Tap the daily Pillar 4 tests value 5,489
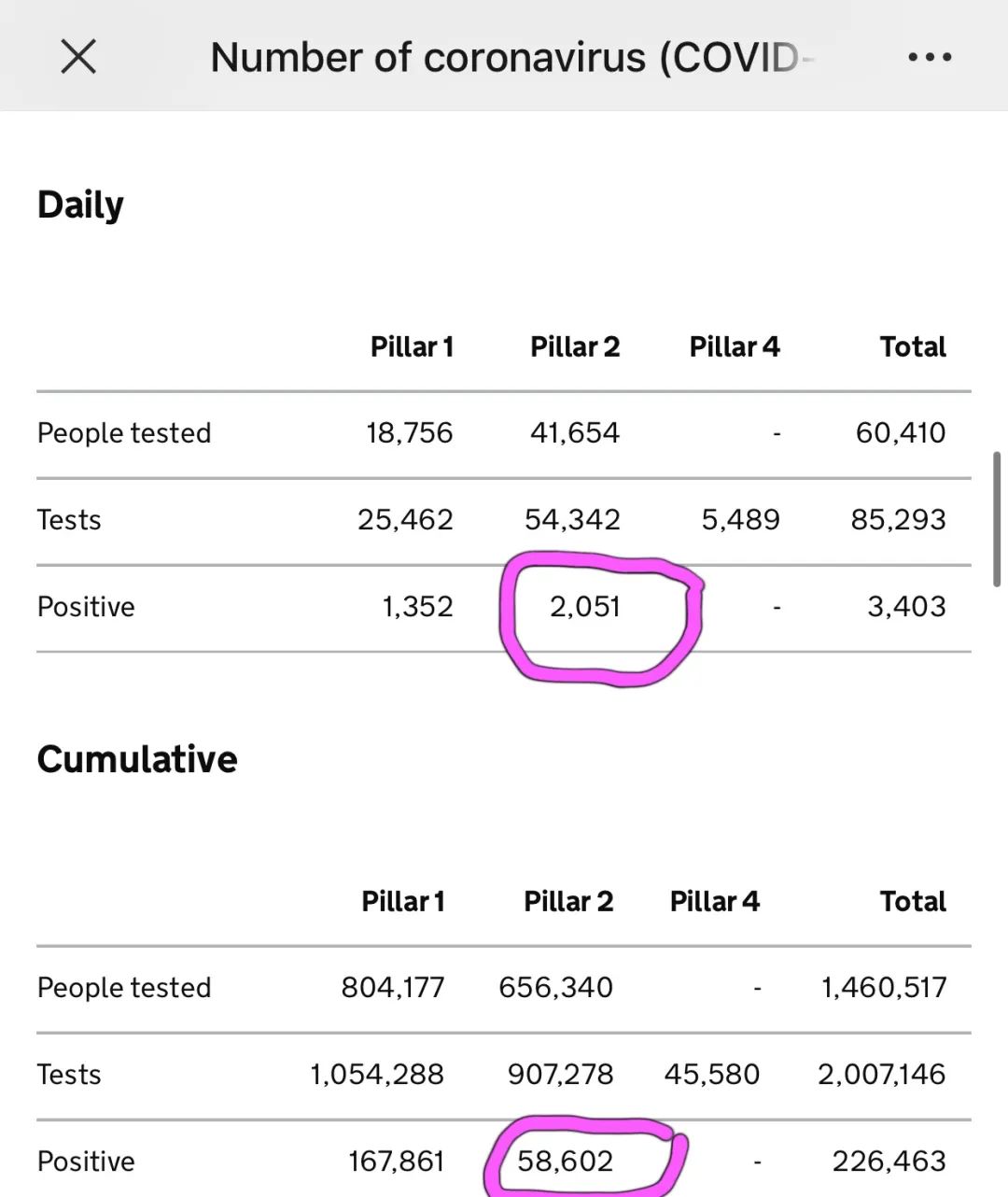 741,519
